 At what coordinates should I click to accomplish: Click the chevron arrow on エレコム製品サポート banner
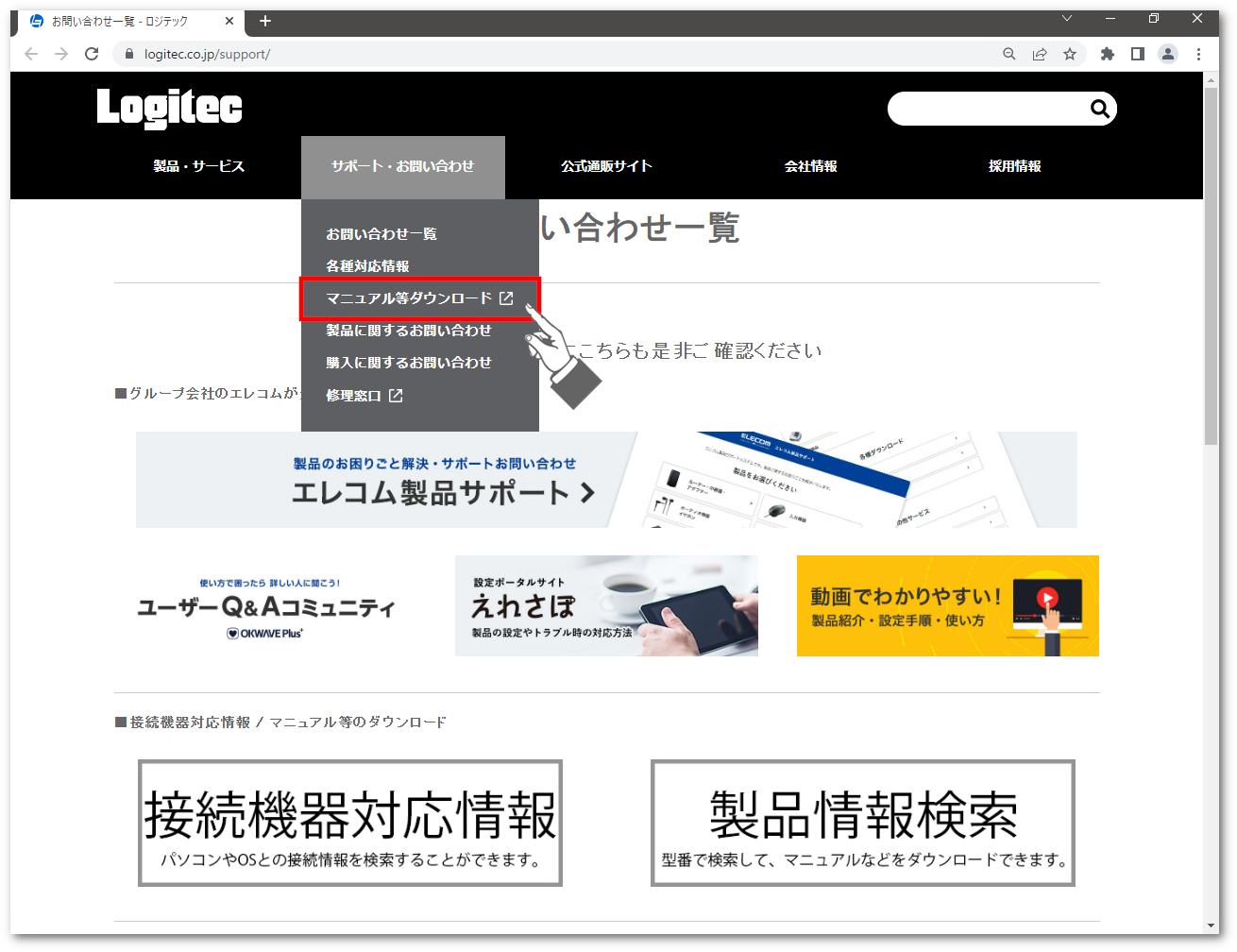pyautogui.click(x=587, y=492)
